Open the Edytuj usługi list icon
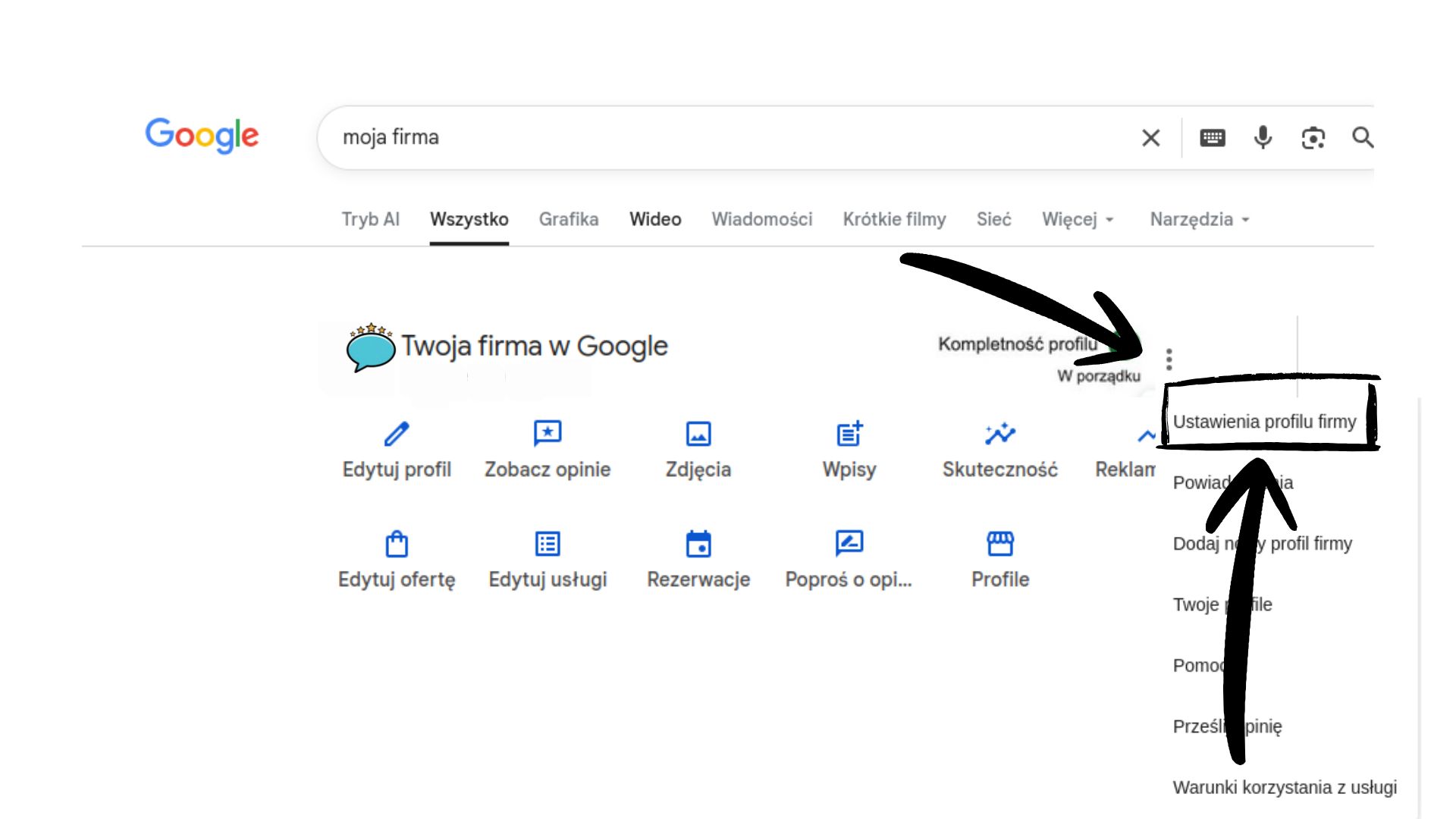Image resolution: width=1456 pixels, height=819 pixels. click(548, 544)
